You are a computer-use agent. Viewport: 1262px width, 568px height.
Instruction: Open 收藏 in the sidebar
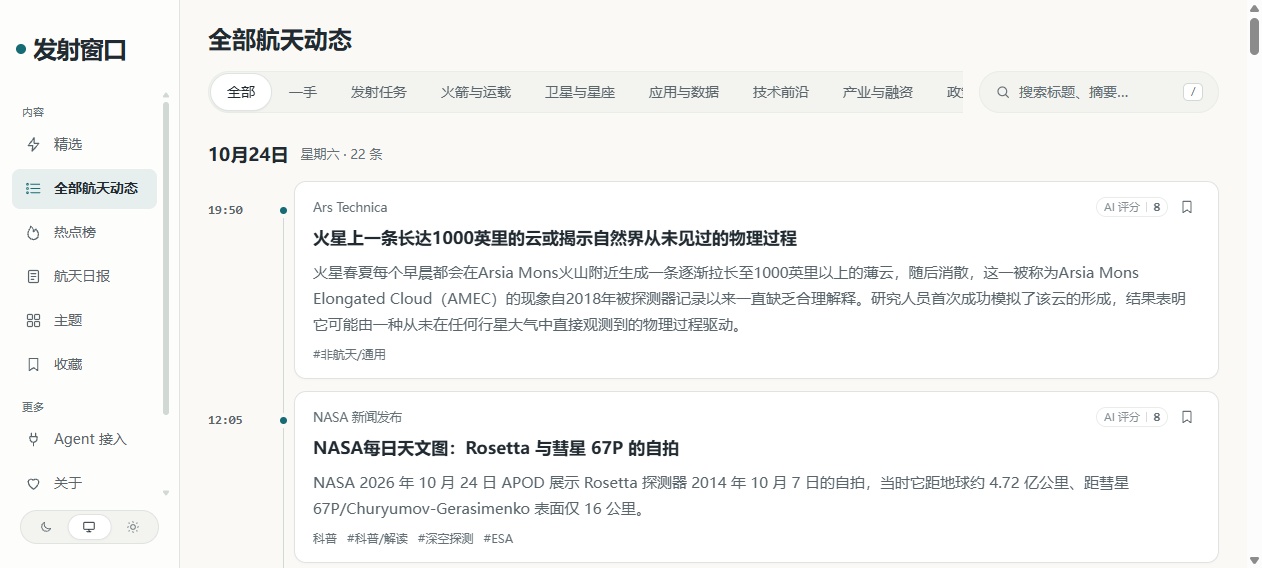(x=85, y=364)
